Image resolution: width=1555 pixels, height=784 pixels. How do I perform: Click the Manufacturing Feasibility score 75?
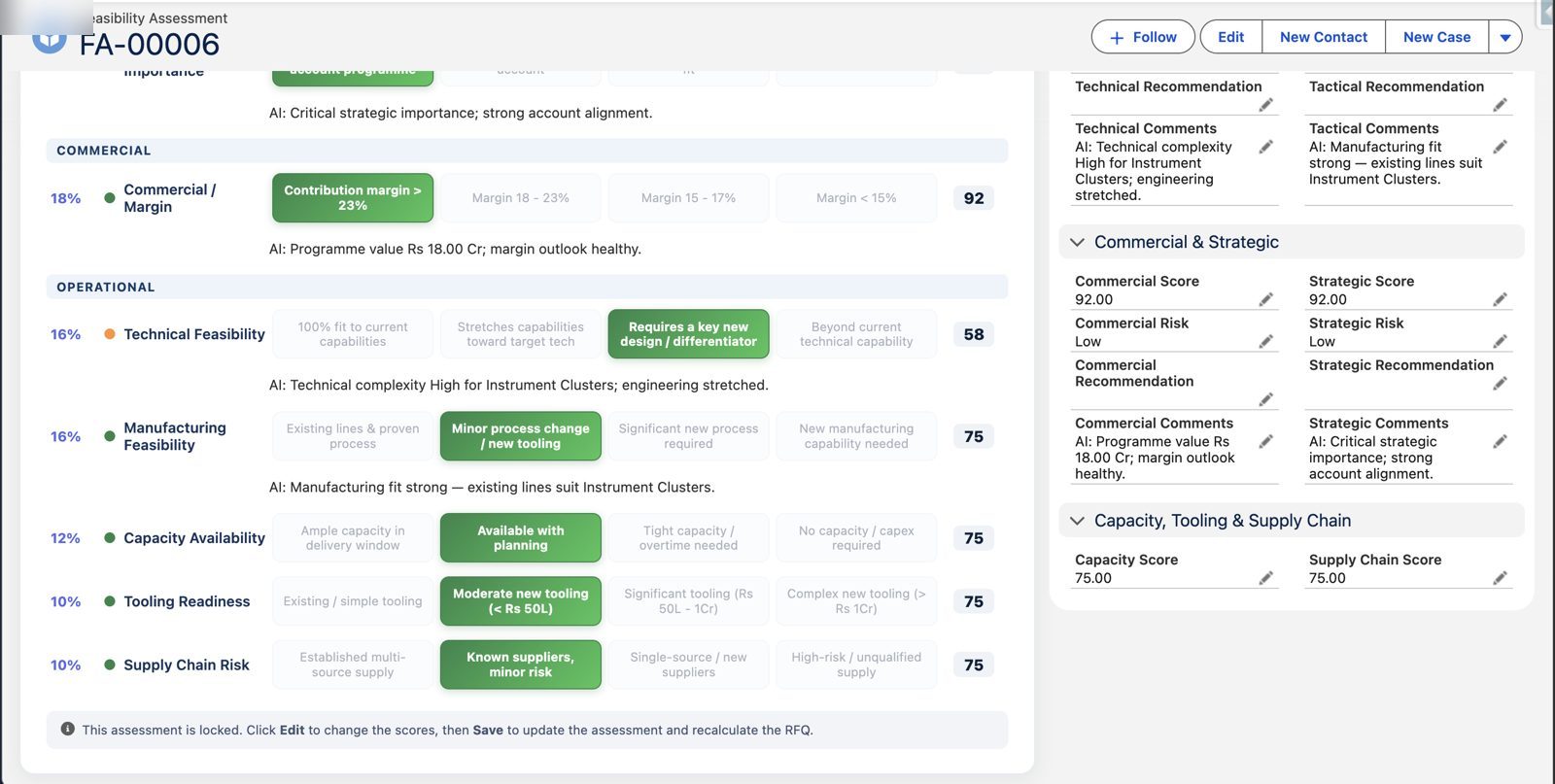click(974, 436)
